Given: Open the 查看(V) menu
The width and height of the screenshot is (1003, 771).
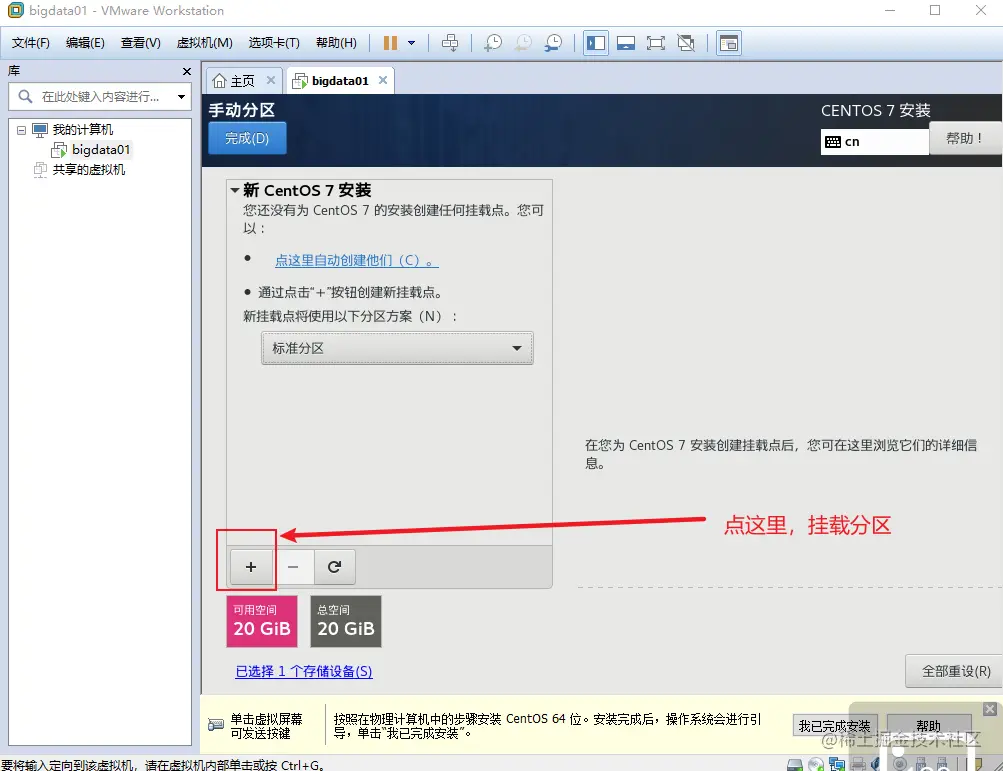Looking at the screenshot, I should click(x=141, y=43).
